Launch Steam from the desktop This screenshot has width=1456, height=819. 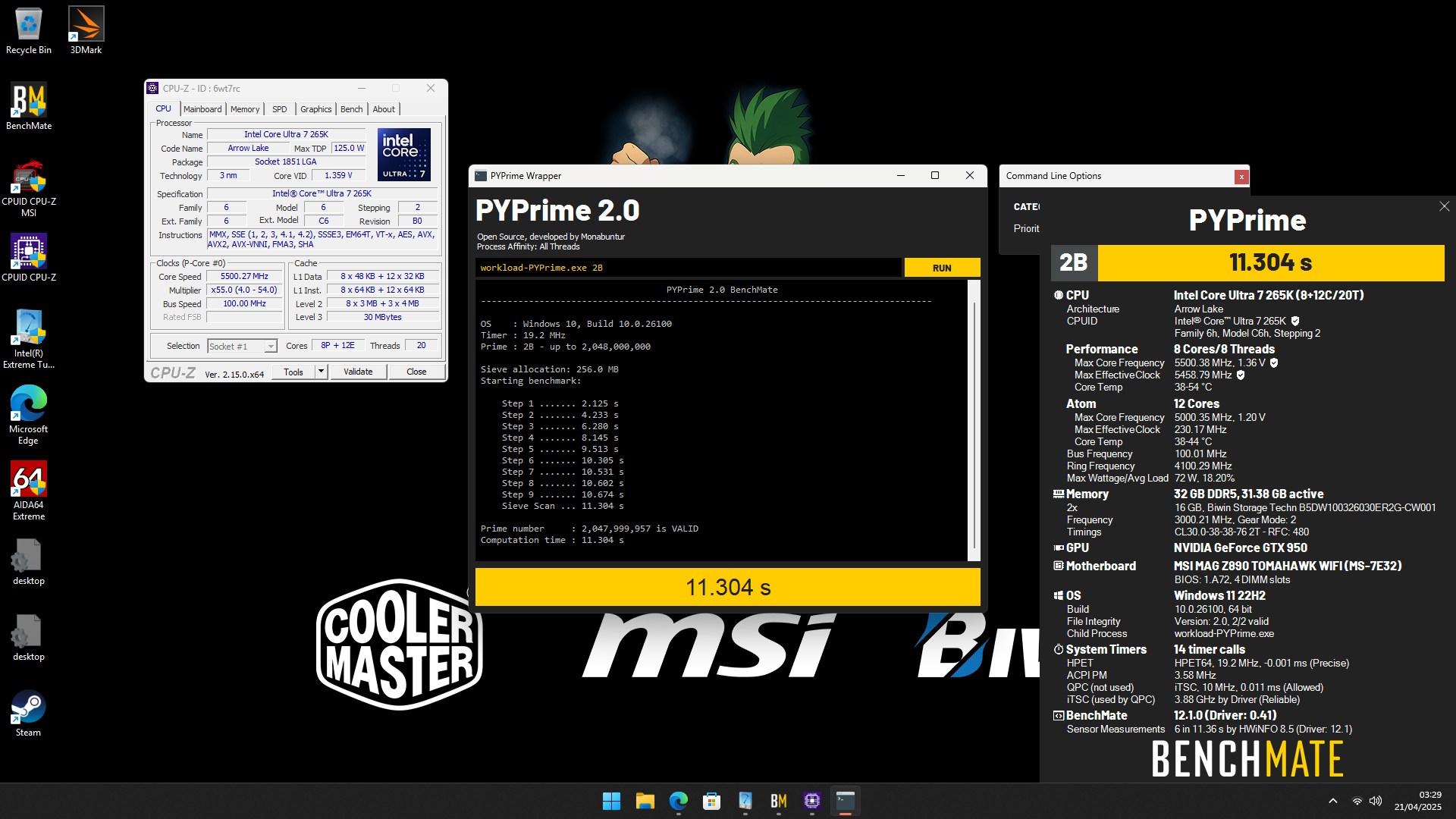pyautogui.click(x=29, y=714)
